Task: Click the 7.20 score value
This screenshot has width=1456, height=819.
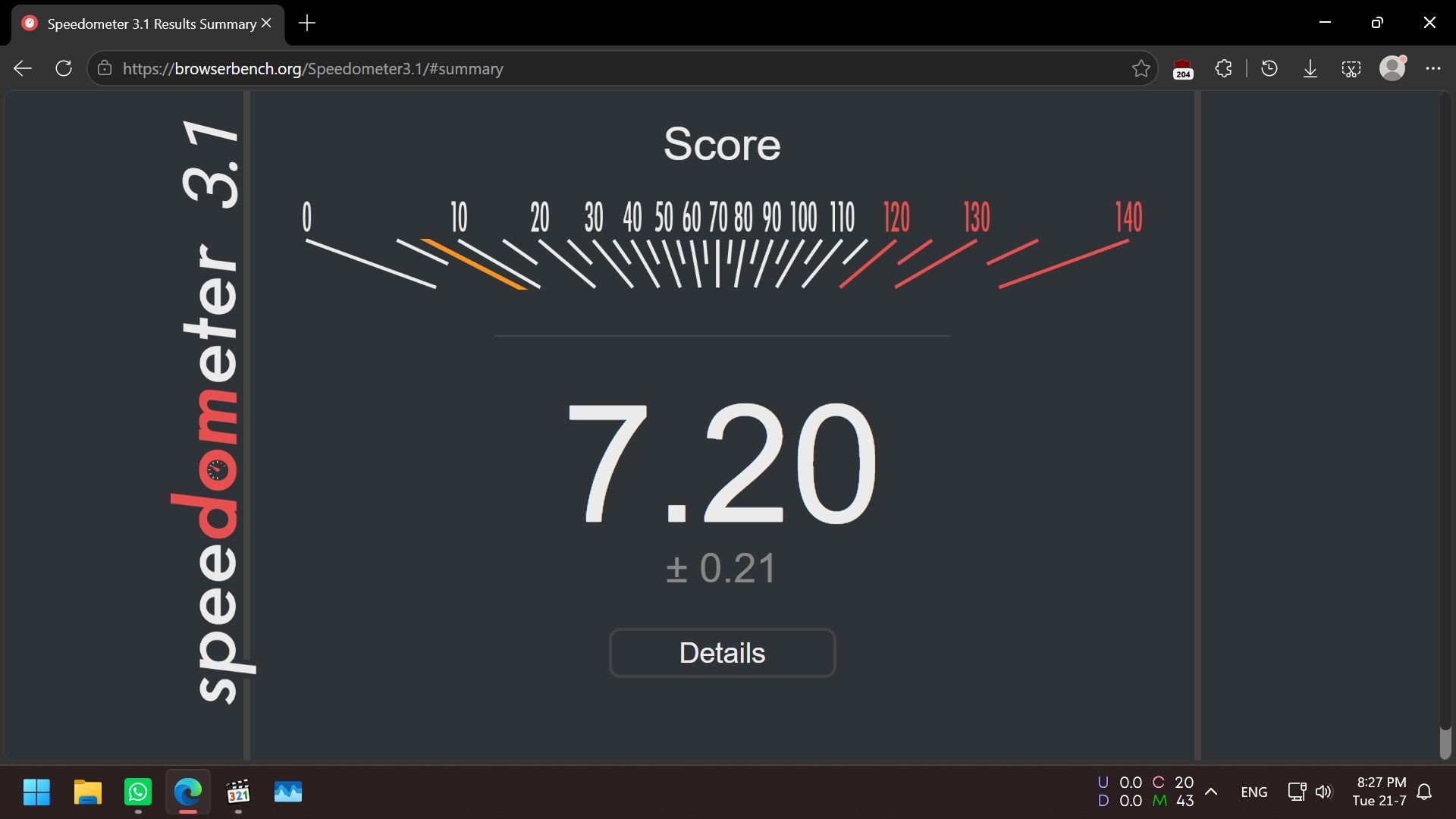Action: [x=723, y=463]
